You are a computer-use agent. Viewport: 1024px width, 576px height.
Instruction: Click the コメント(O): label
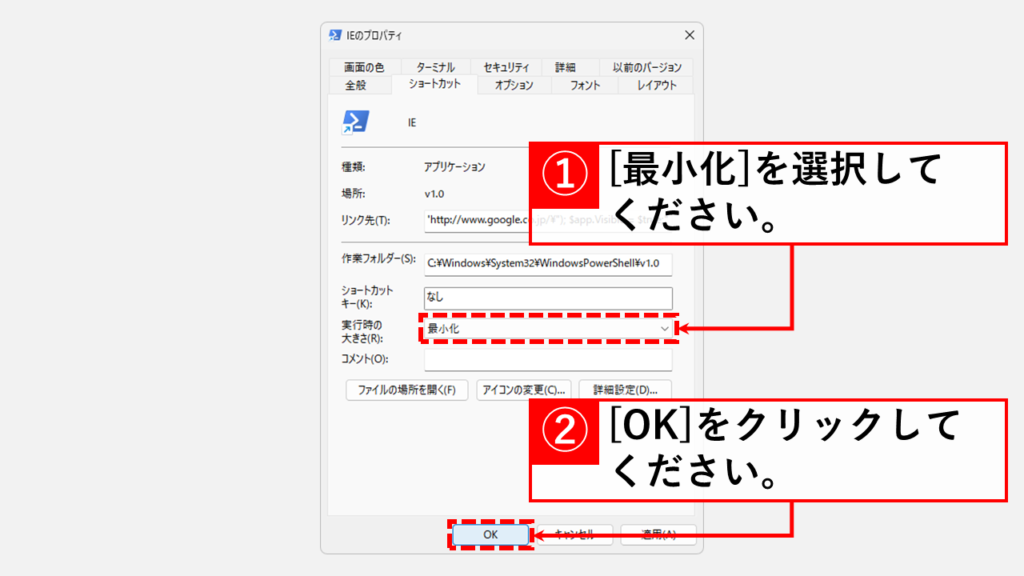[x=364, y=359]
